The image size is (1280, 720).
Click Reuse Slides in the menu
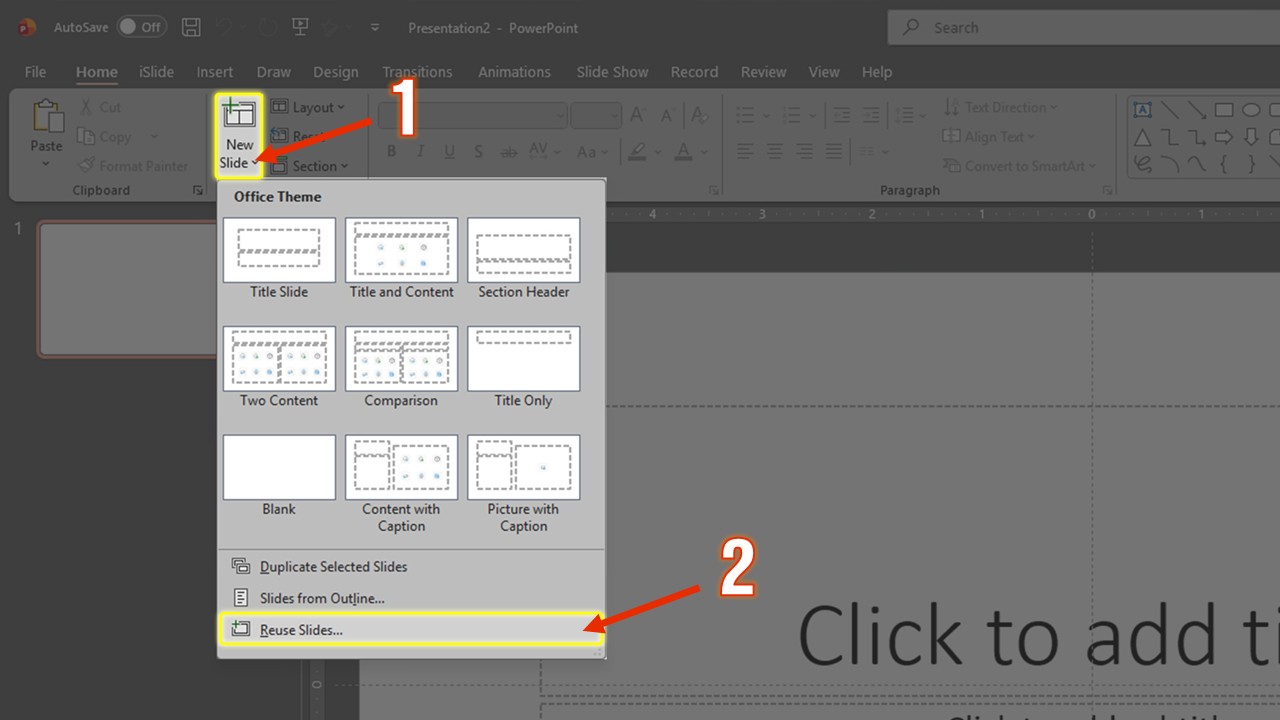tap(302, 629)
